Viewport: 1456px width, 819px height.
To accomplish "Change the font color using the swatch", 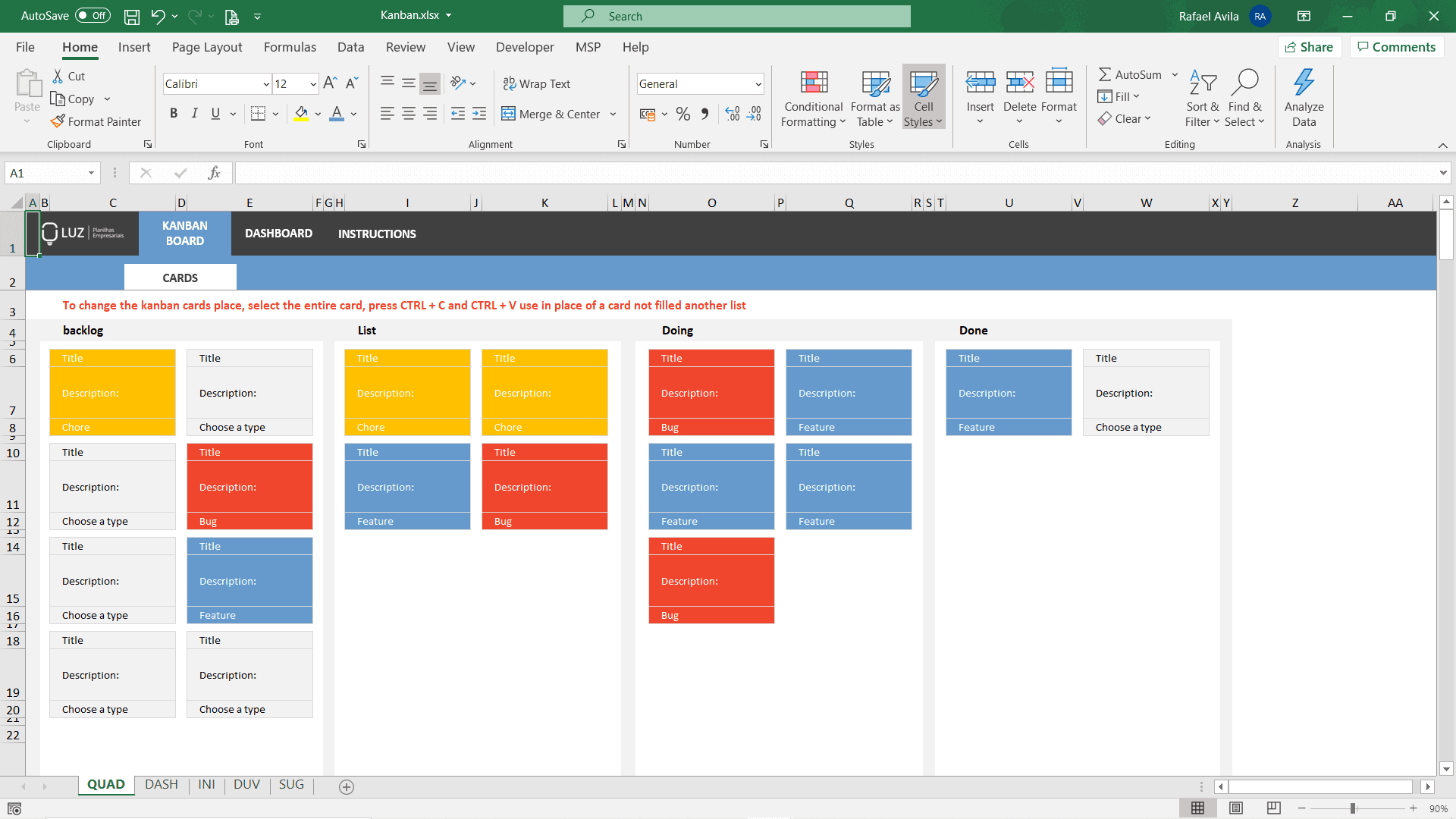I will [x=337, y=114].
